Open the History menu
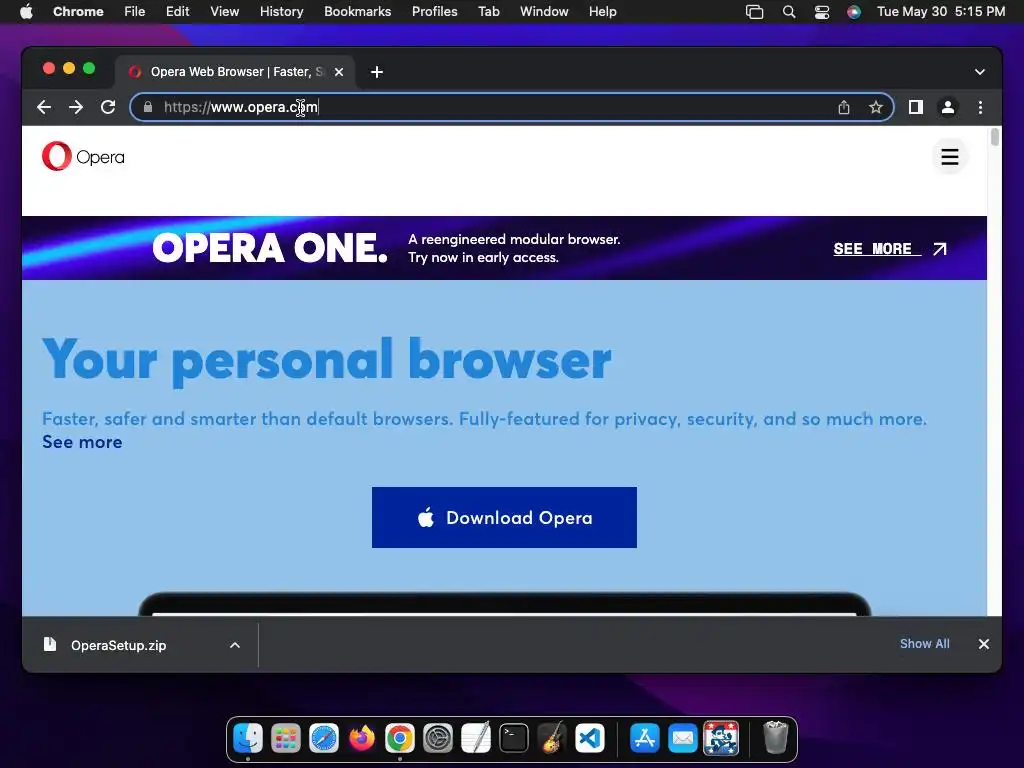1024x768 pixels. (x=281, y=12)
